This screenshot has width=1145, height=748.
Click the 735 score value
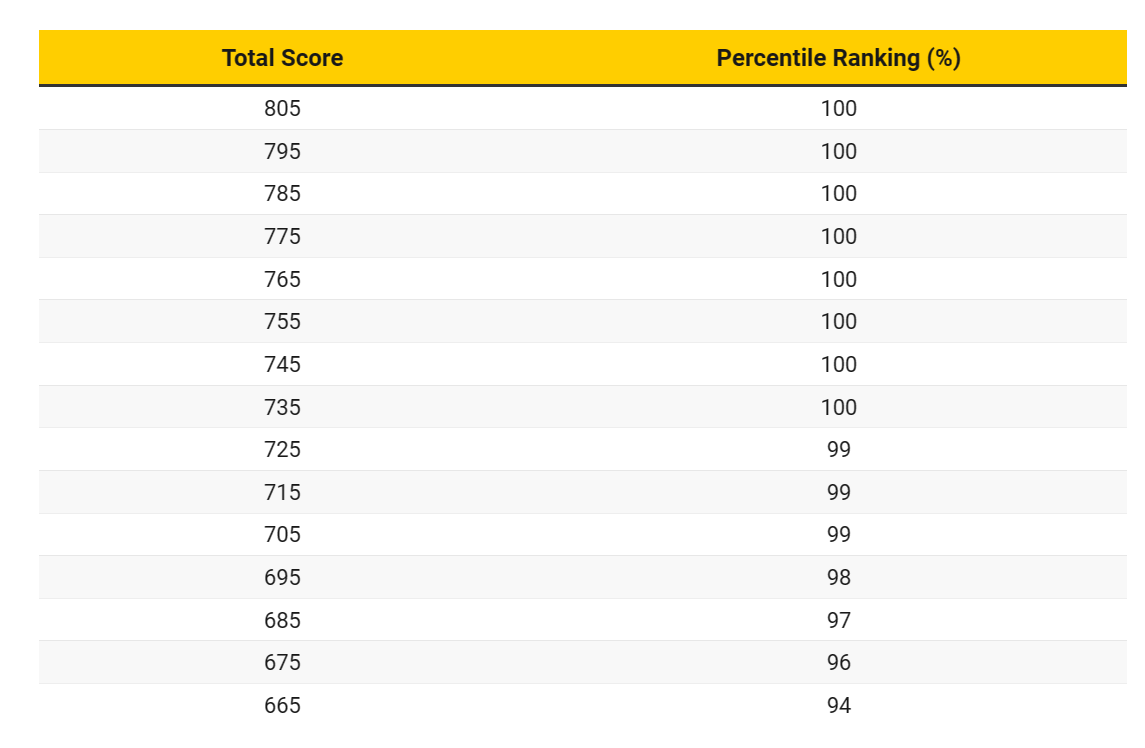282,407
